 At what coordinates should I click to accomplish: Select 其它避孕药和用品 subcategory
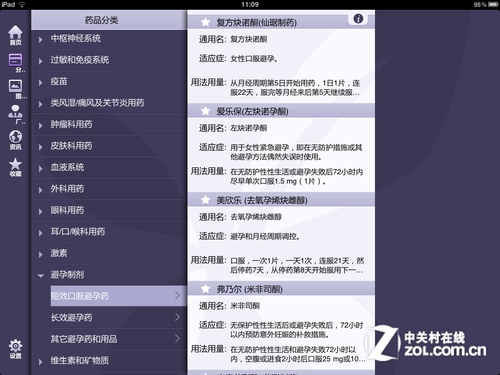118,339
